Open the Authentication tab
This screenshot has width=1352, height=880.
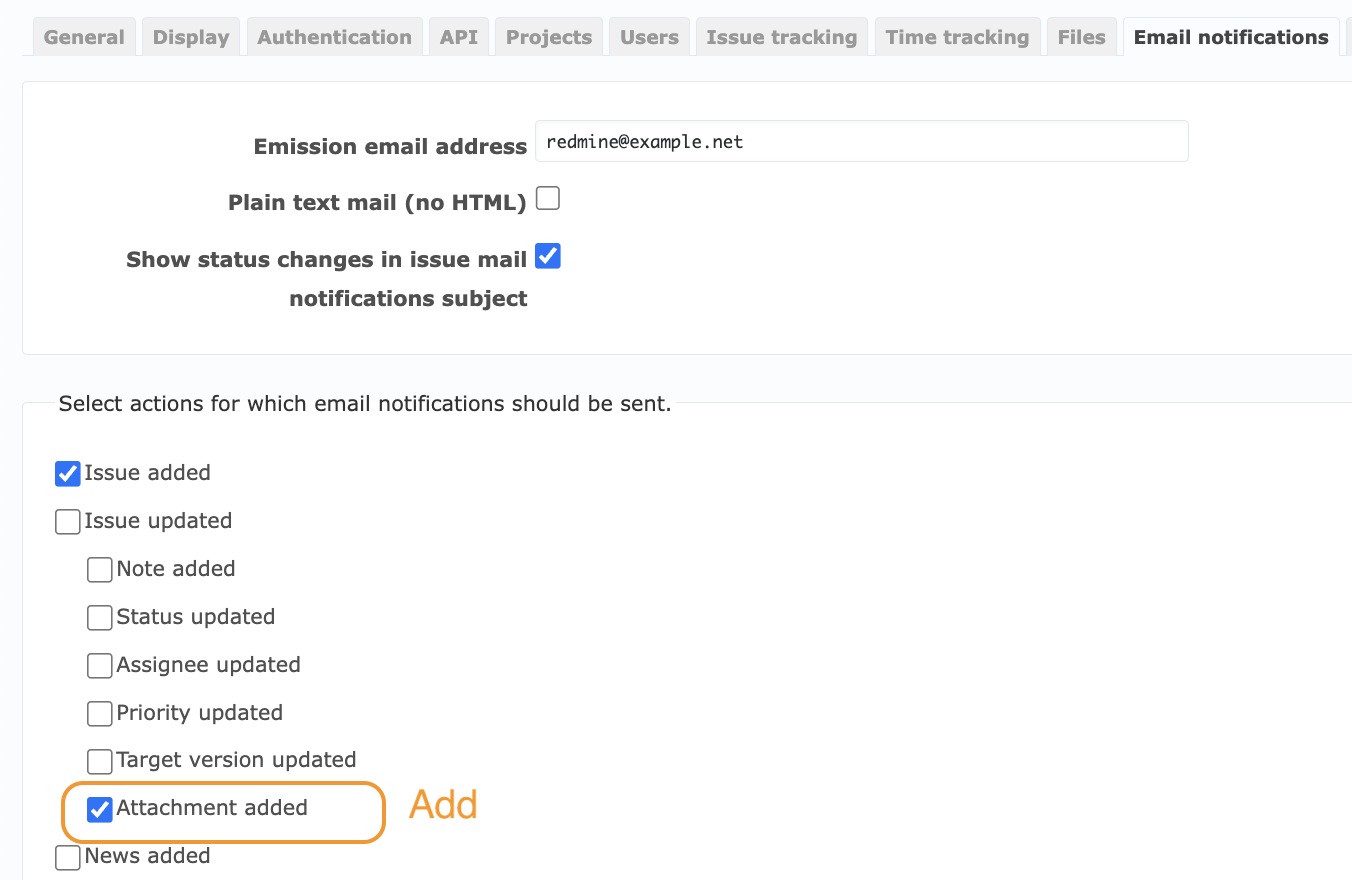pos(334,37)
